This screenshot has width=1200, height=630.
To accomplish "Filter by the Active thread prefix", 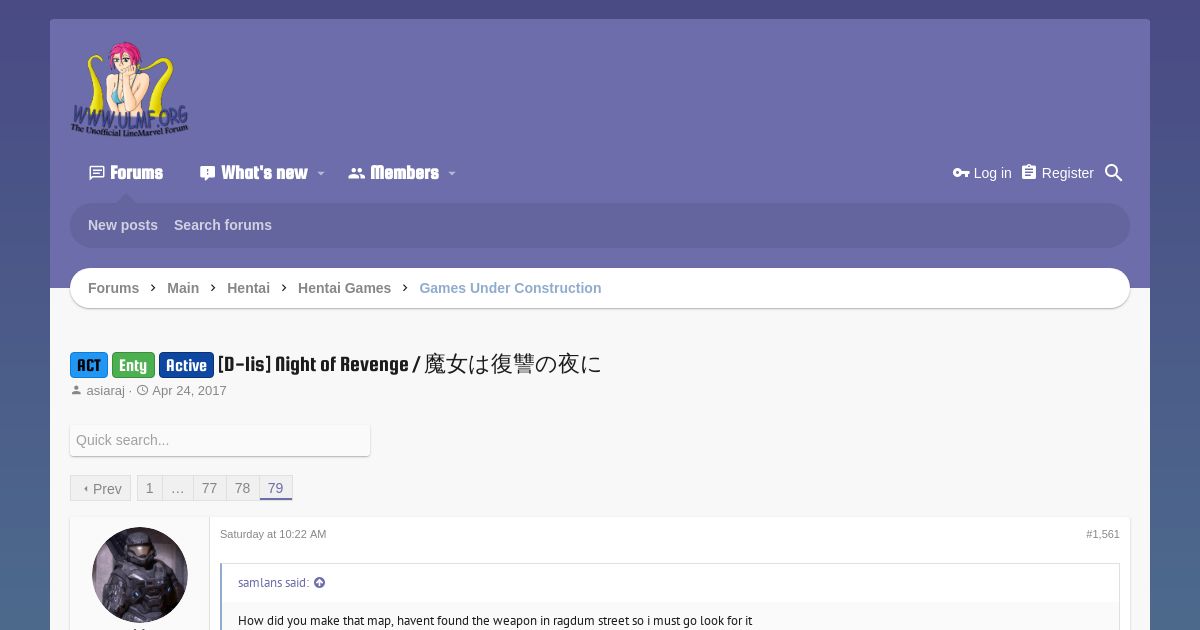I will 186,365.
